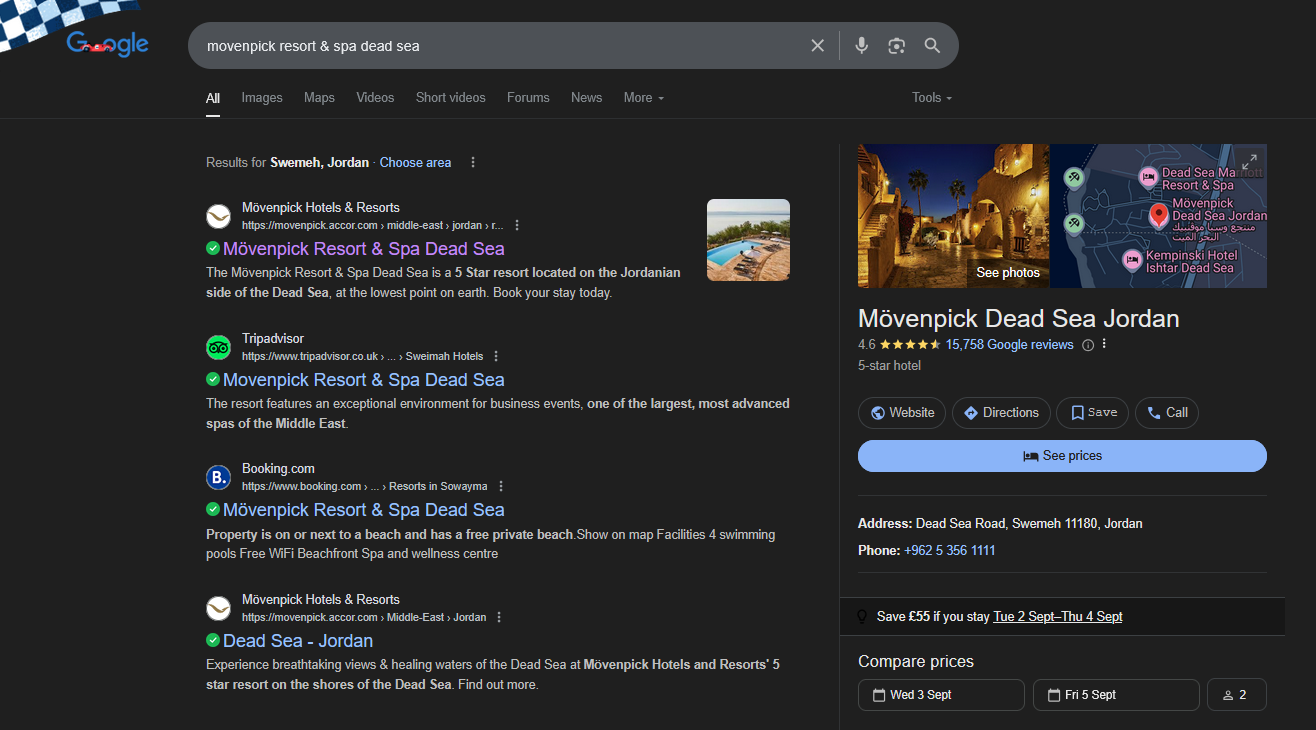The image size is (1316, 730).
Task: Click green verified badge on Booking.com title
Action: 213,509
